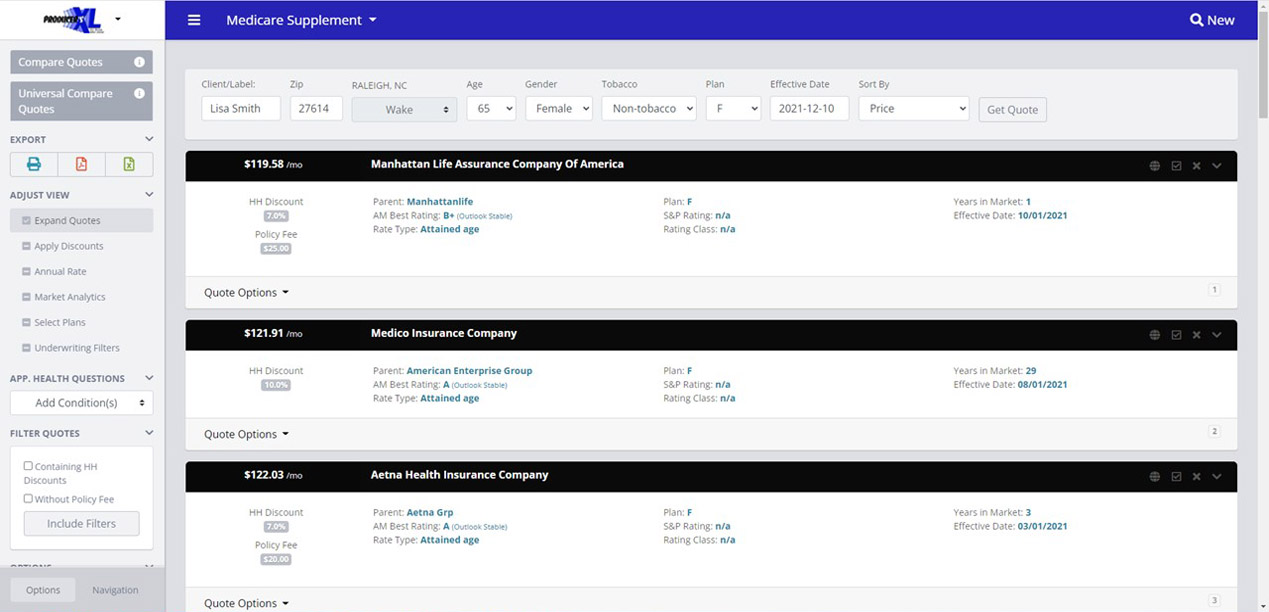Click the Include Filters button
This screenshot has height=612, width=1269.
pyautogui.click(x=81, y=523)
